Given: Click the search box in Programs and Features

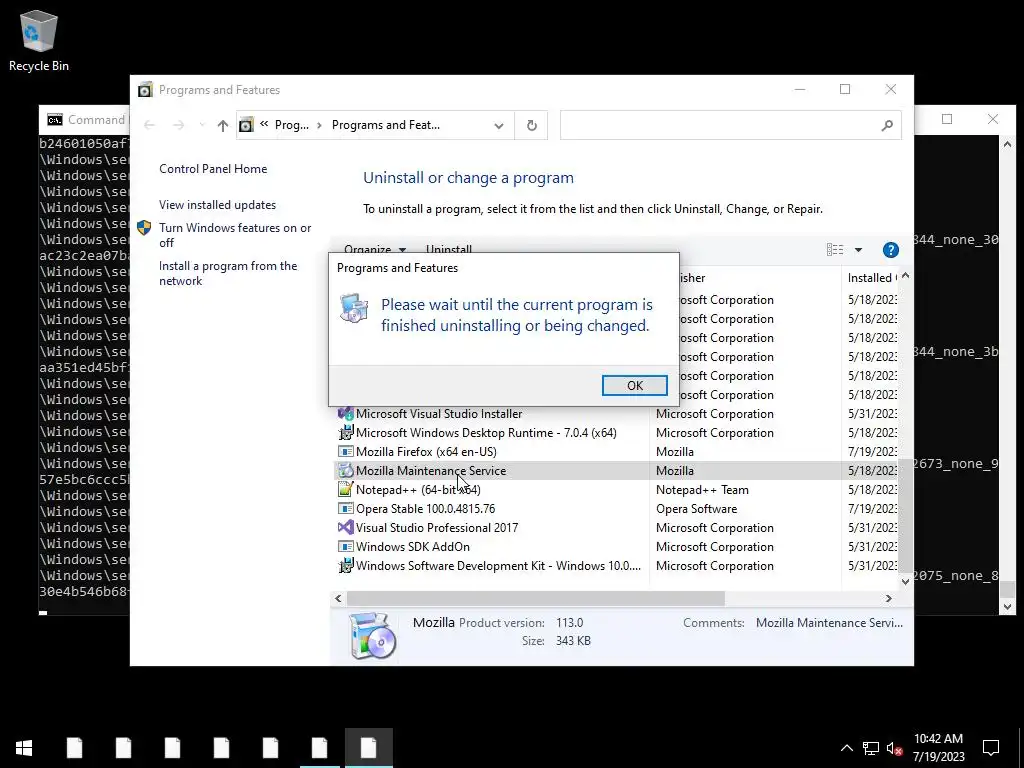Looking at the screenshot, I should tap(718, 125).
